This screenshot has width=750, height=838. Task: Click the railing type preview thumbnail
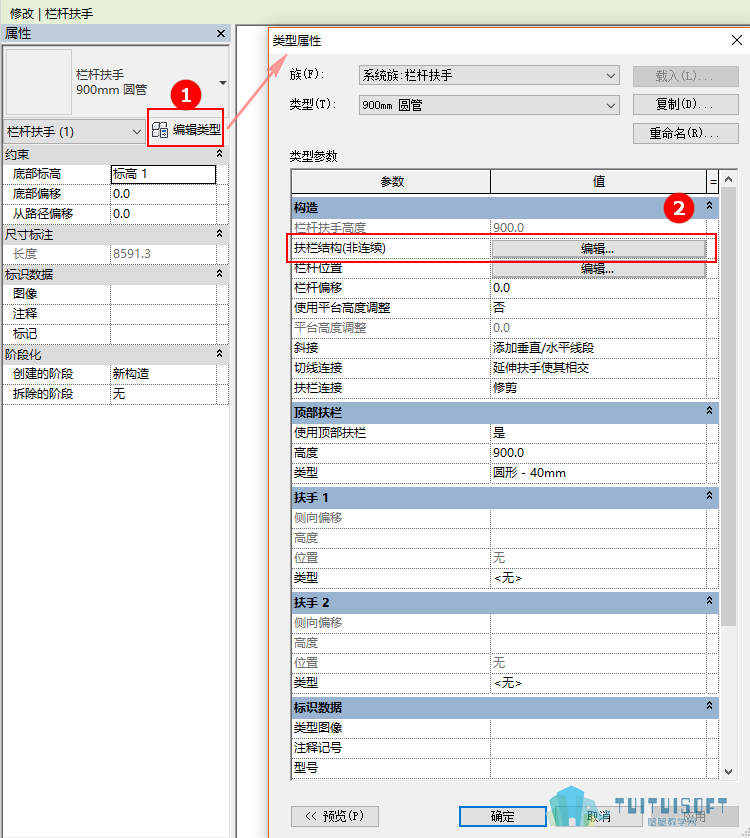pyautogui.click(x=38, y=82)
